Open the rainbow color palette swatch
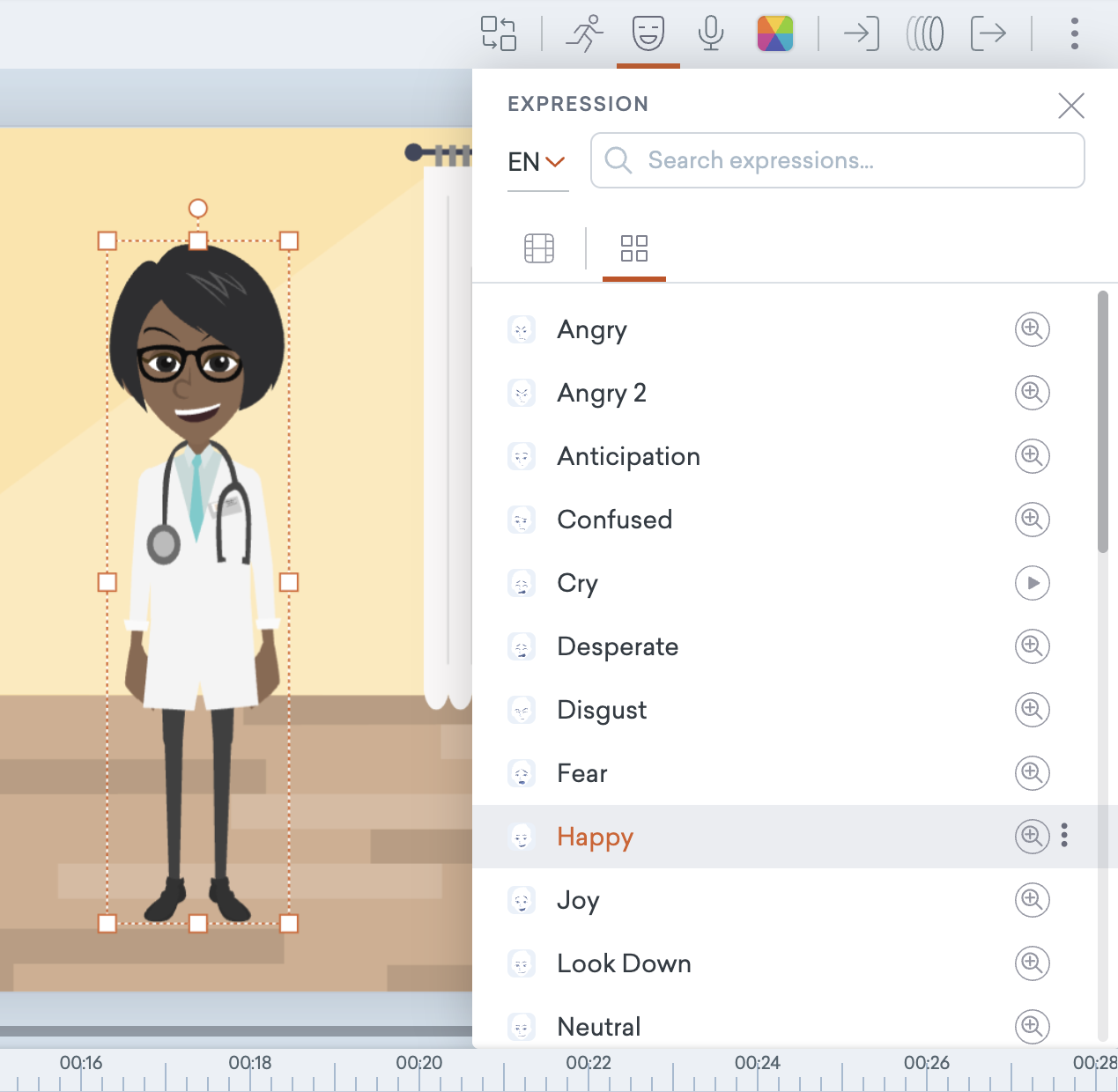Viewport: 1118px width, 1092px height. [x=774, y=33]
